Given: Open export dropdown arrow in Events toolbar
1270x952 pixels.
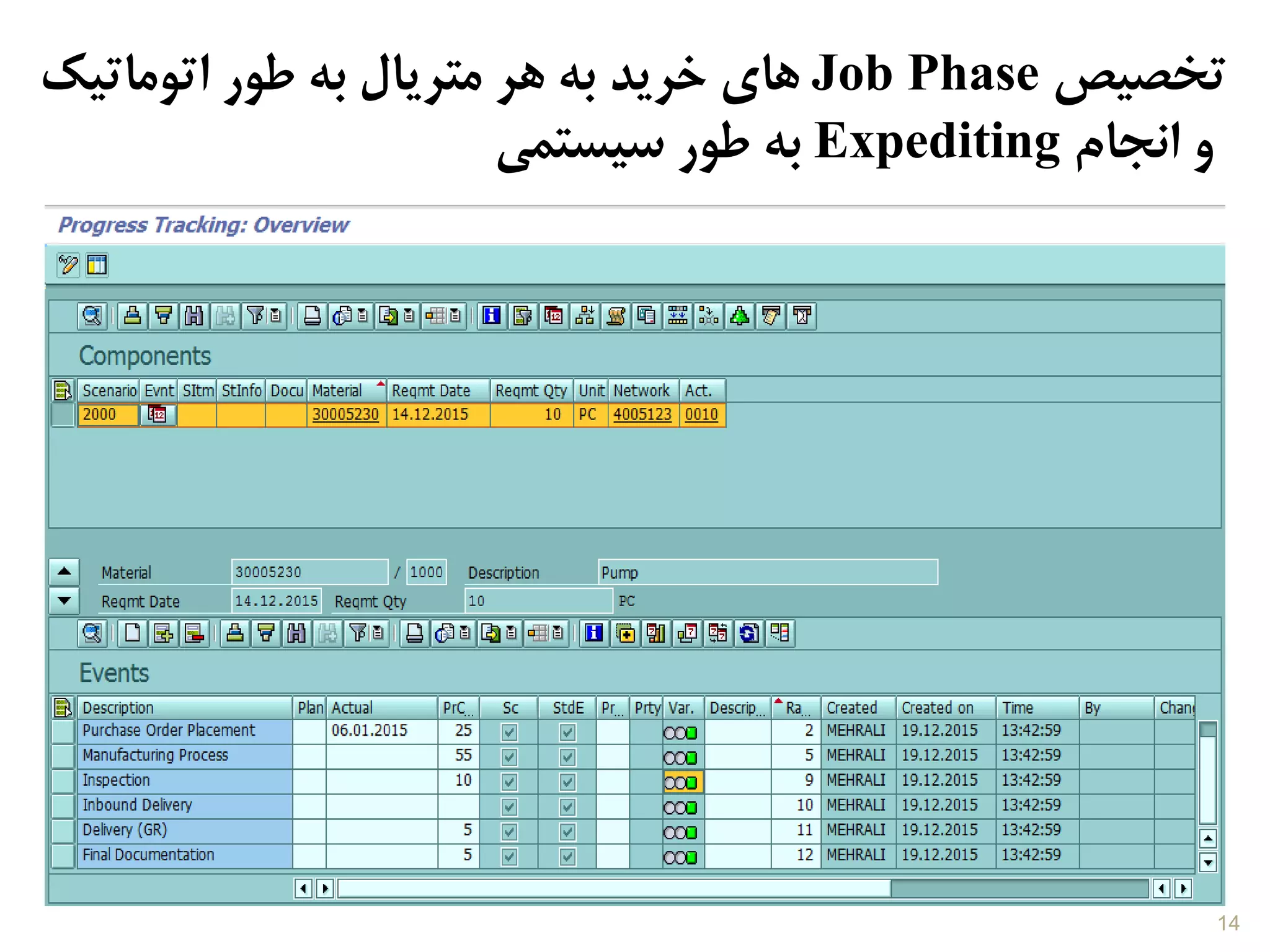Looking at the screenshot, I should [x=512, y=633].
